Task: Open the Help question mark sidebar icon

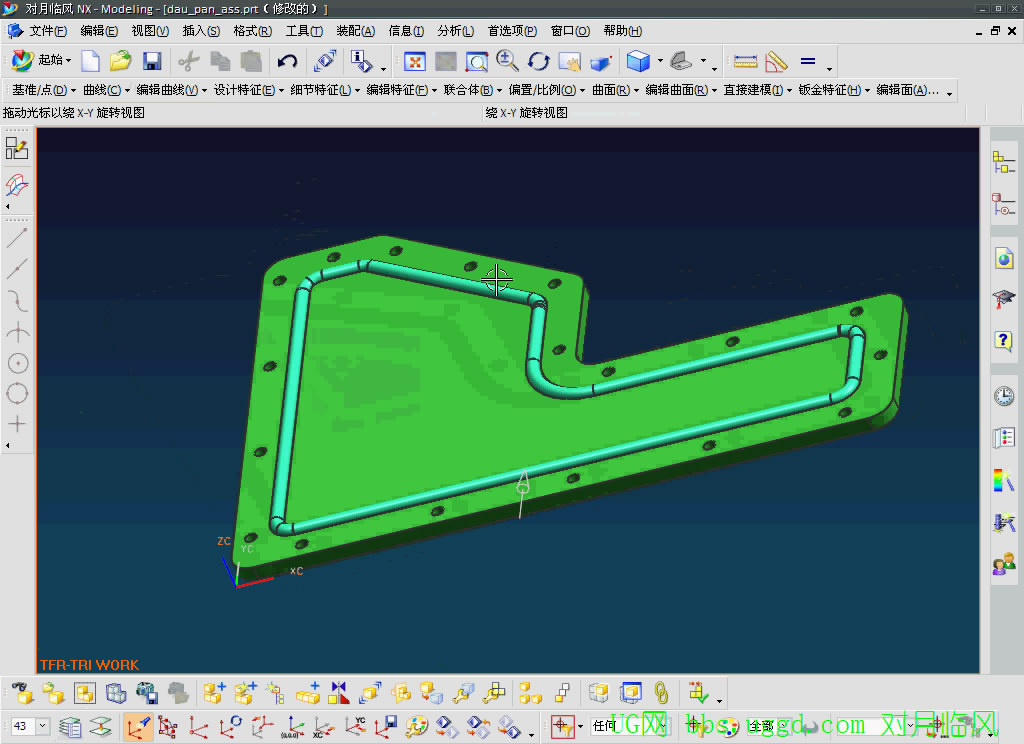Action: click(1004, 340)
